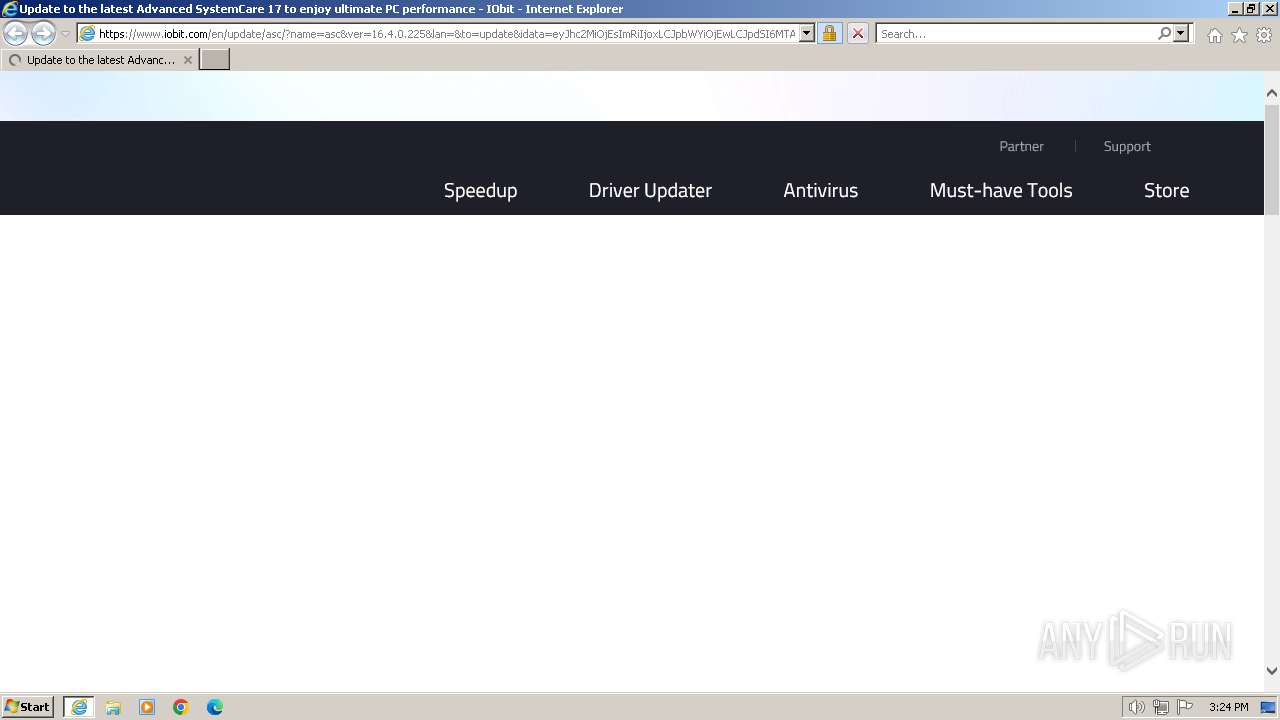1280x720 pixels.
Task: Open the Speedup menu
Action: [x=480, y=190]
